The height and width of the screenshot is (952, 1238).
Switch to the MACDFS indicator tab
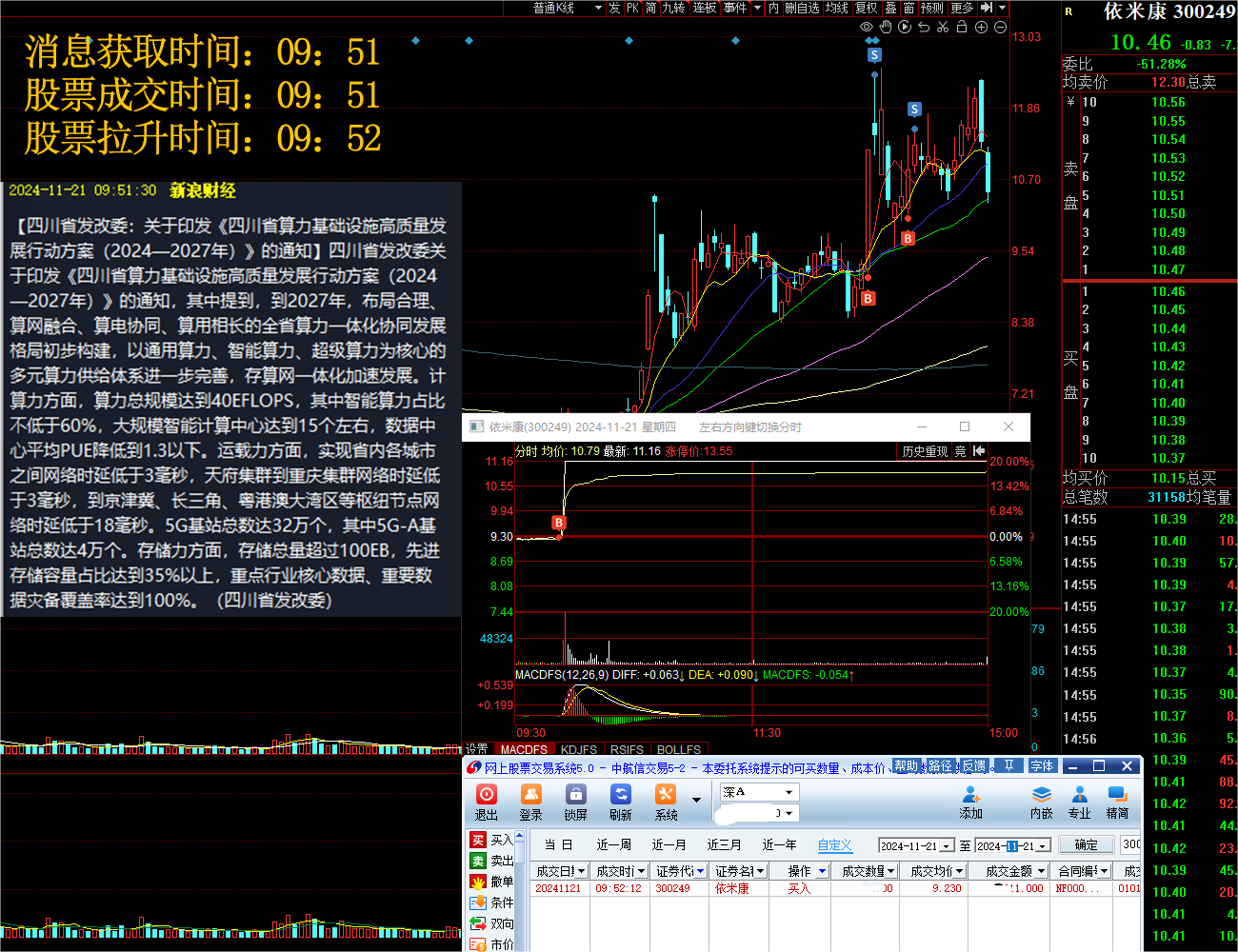(524, 750)
